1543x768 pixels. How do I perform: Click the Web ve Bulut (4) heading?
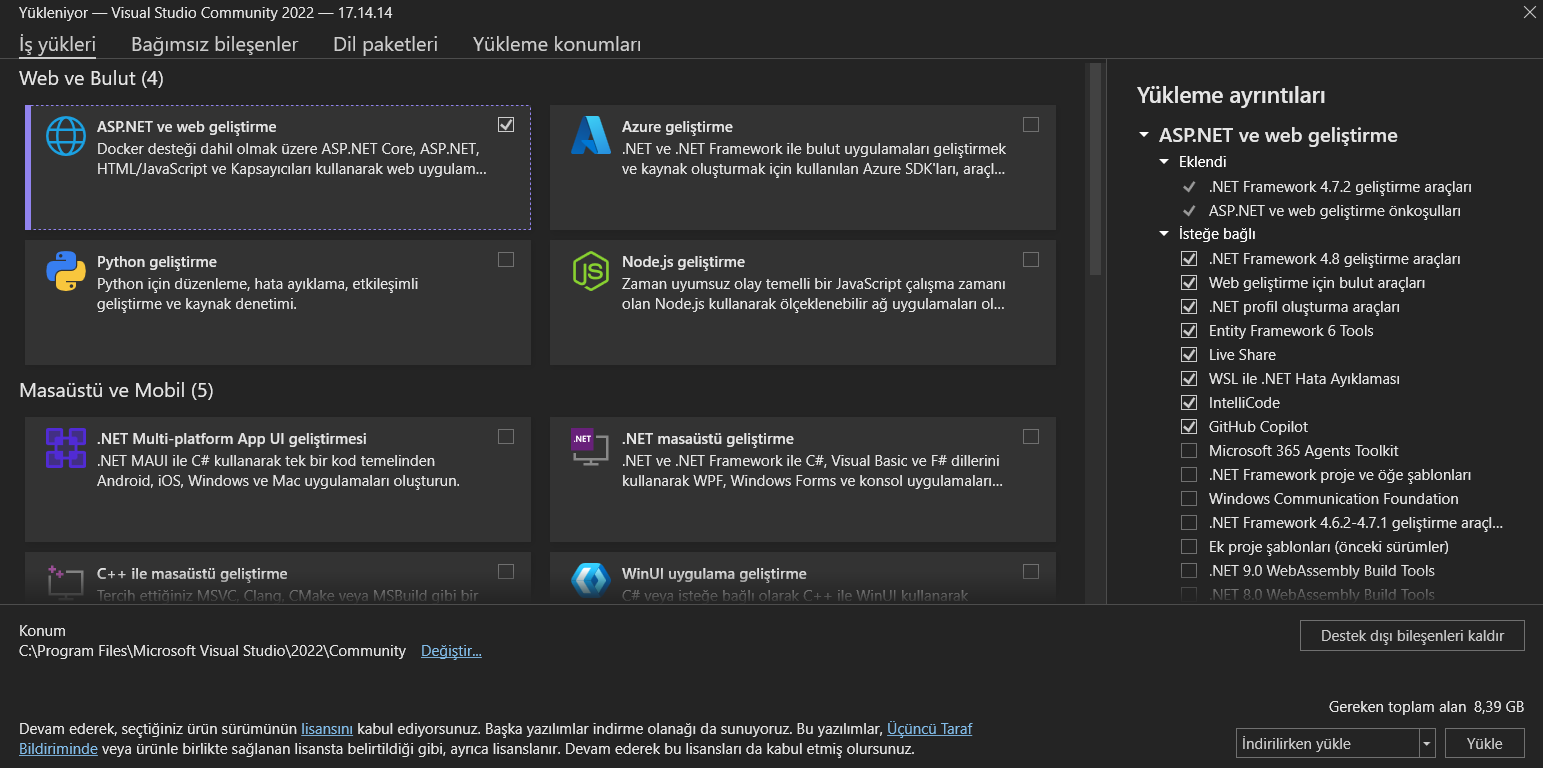point(91,78)
